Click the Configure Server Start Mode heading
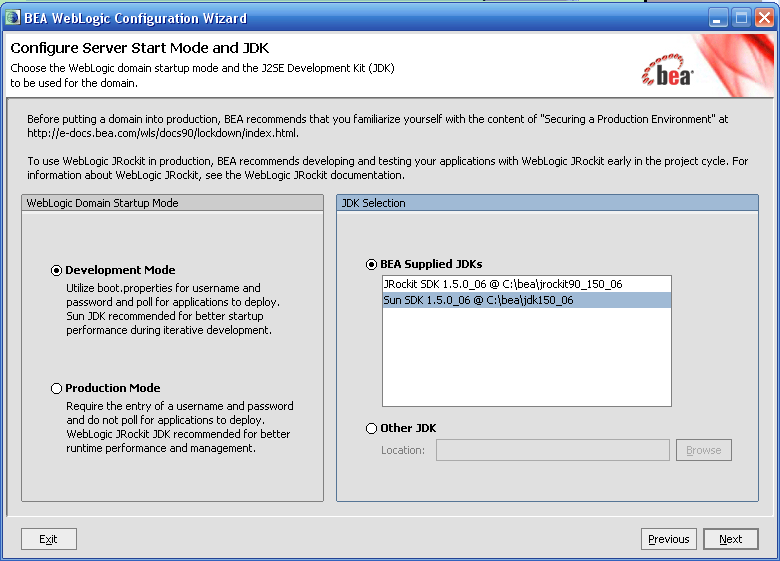Screen dimensions: 780x561 140,48
